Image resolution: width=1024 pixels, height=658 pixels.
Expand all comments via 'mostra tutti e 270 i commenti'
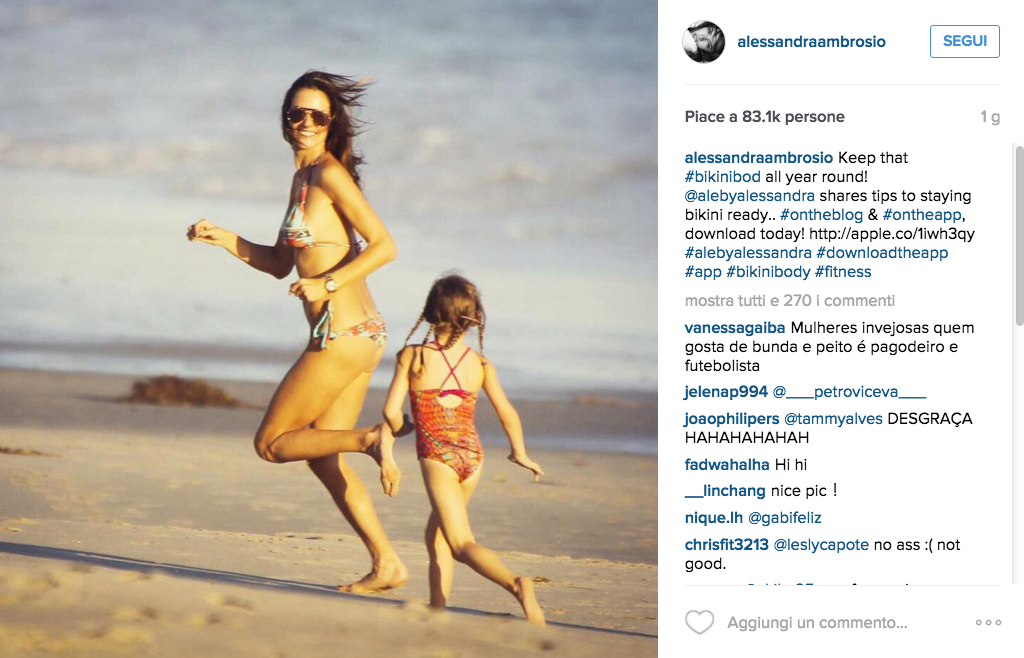tap(790, 301)
